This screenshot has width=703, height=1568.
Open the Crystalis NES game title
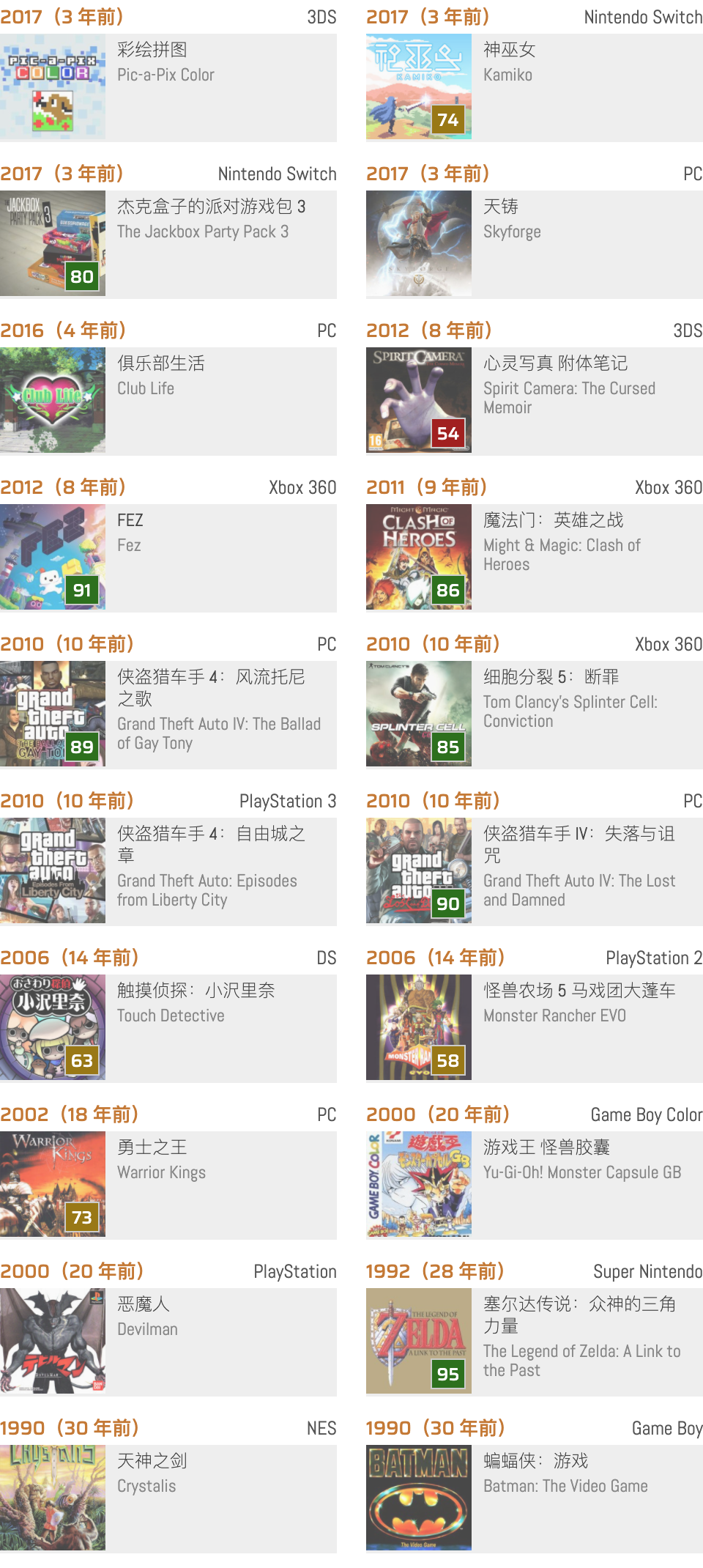coord(146,1486)
